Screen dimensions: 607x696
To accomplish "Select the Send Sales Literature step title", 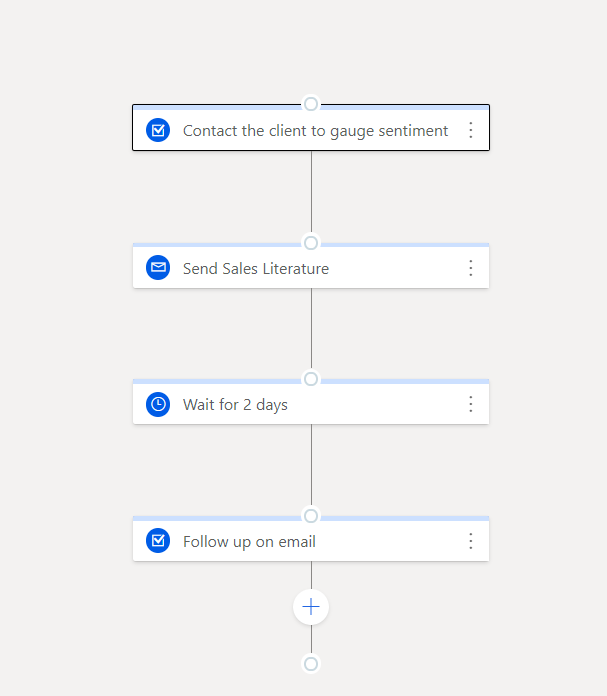I will (256, 269).
